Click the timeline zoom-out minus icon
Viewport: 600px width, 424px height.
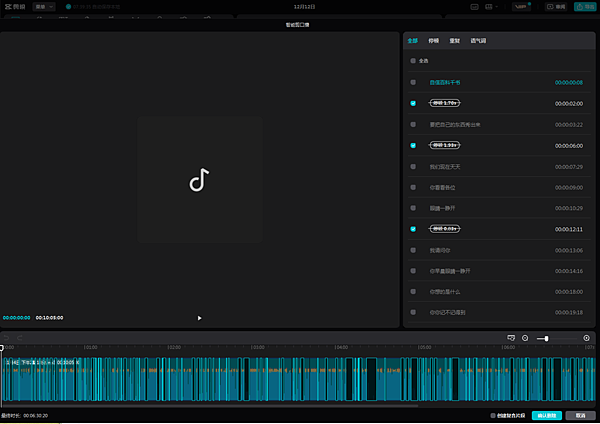525,339
